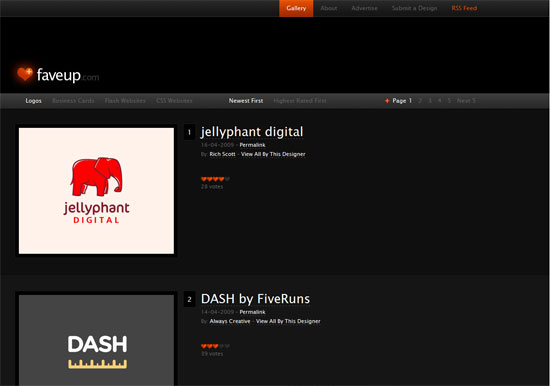
Task: Sort by Highest Rated First
Action: coord(300,101)
